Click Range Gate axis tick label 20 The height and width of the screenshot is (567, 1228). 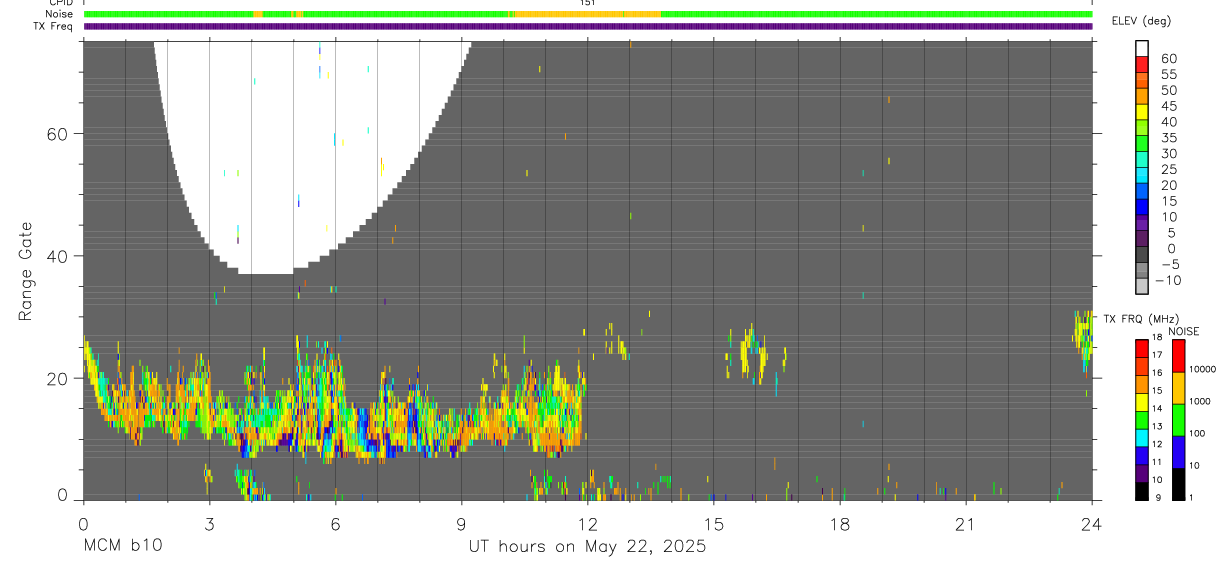click(56, 378)
